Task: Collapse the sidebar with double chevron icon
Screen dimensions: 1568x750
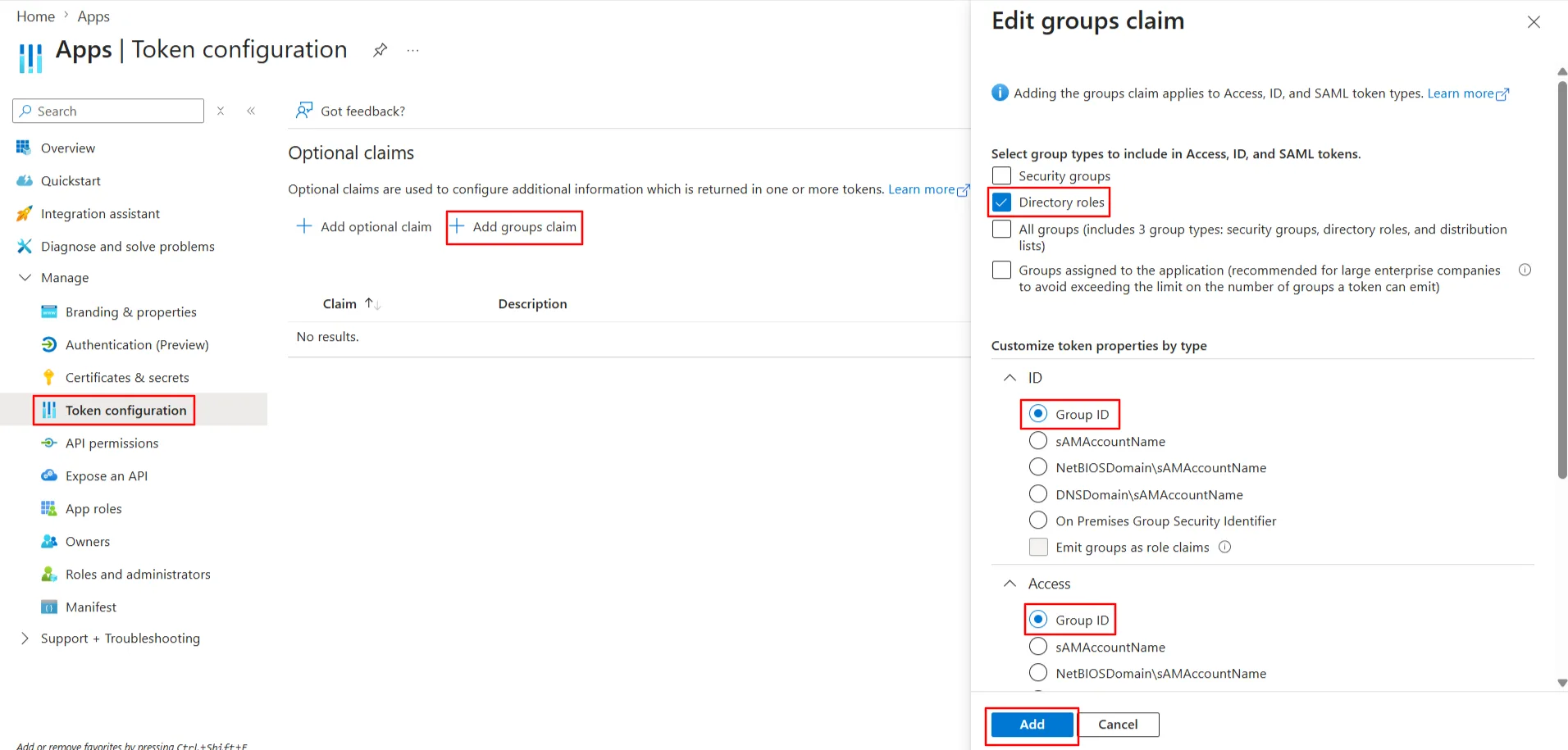Action: (x=251, y=111)
